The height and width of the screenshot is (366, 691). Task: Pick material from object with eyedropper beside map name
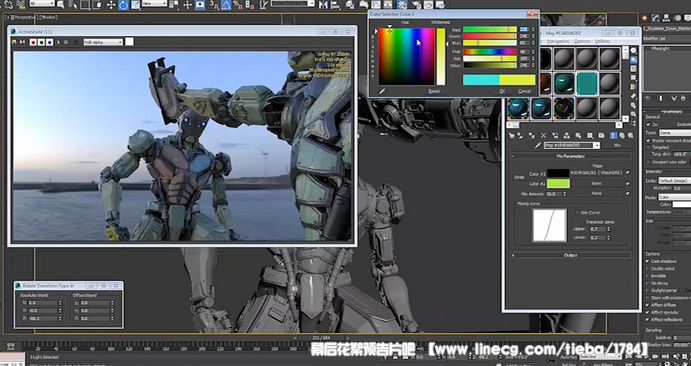coord(538,145)
